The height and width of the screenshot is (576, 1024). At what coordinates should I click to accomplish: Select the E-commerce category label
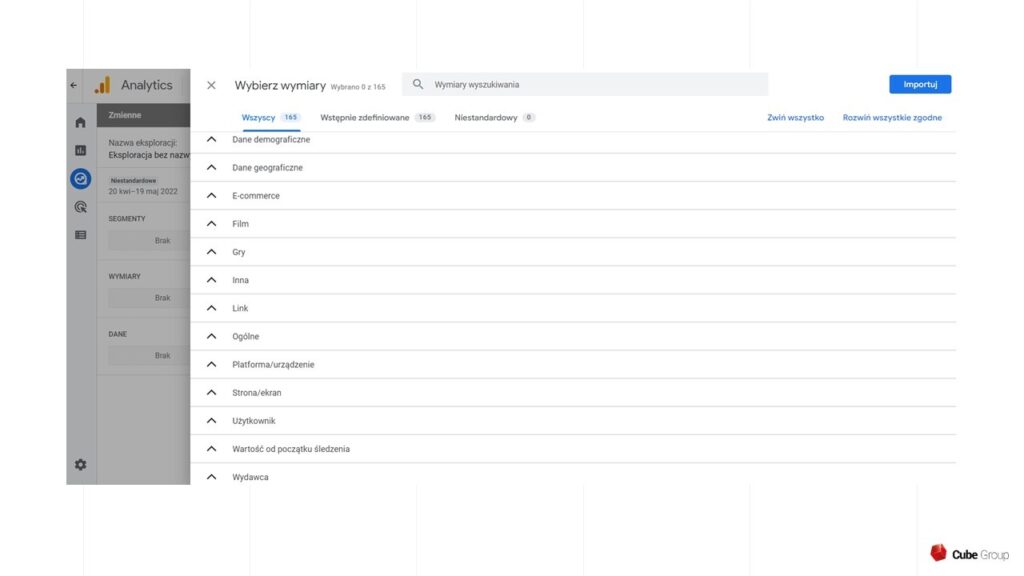255,196
